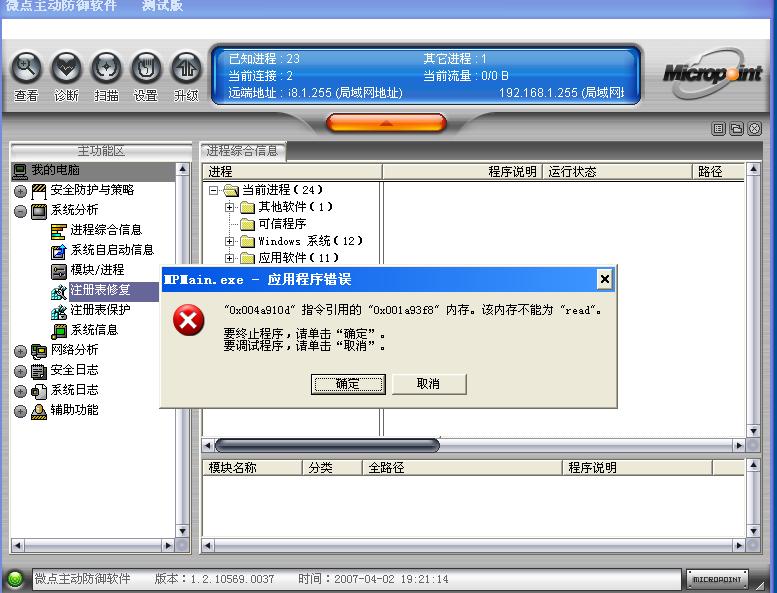The width and height of the screenshot is (777, 593).
Task: Click horizontal scrollbar thumb of process list
Action: (327, 445)
